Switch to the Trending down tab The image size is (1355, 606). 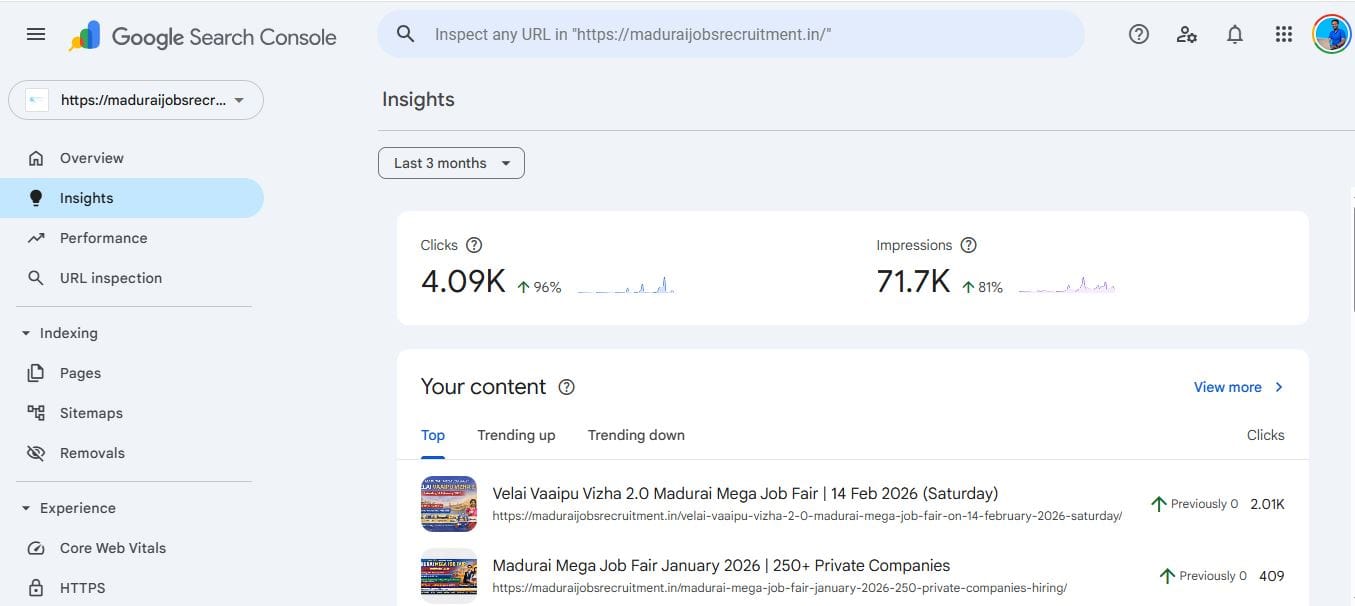(636, 435)
